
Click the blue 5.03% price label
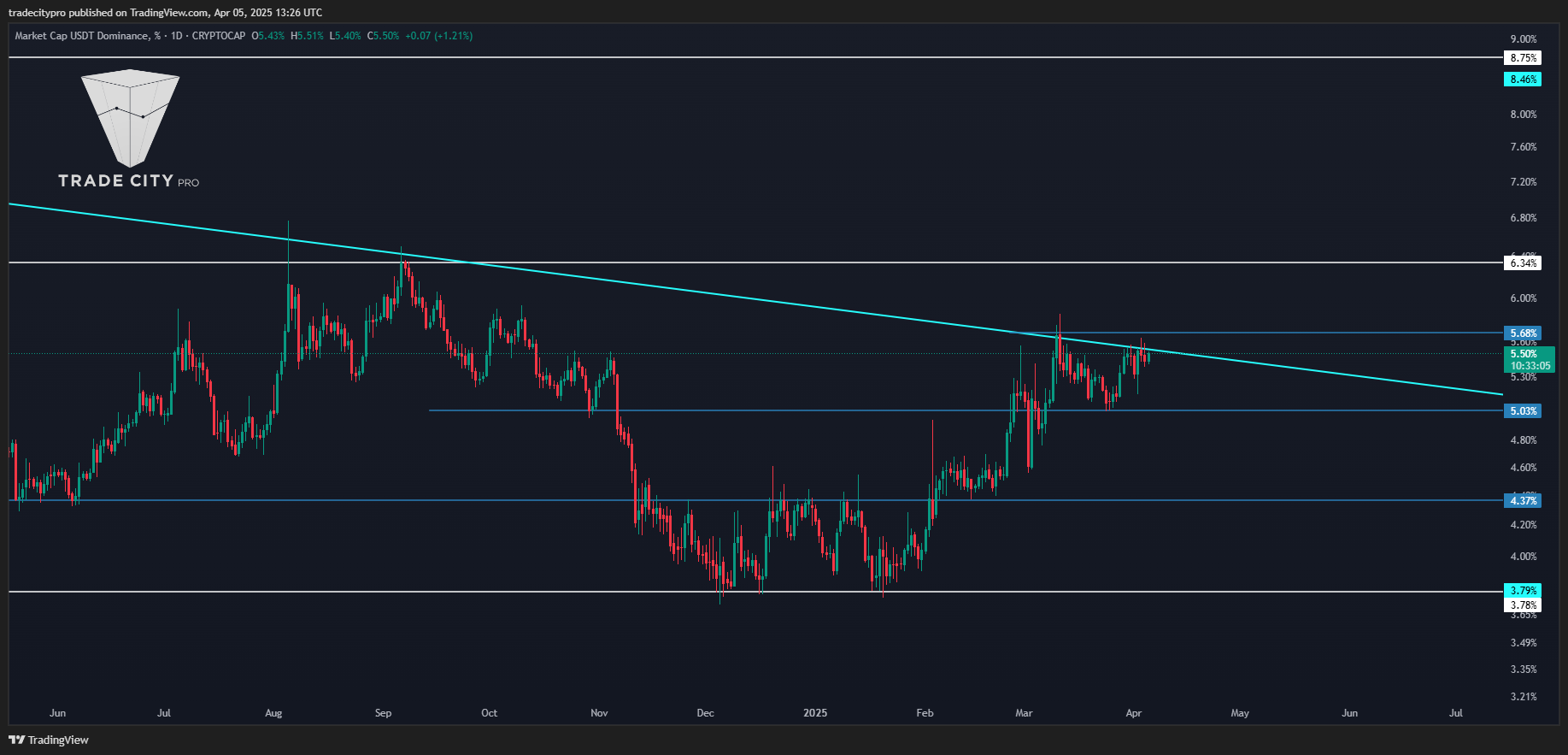[x=1523, y=411]
